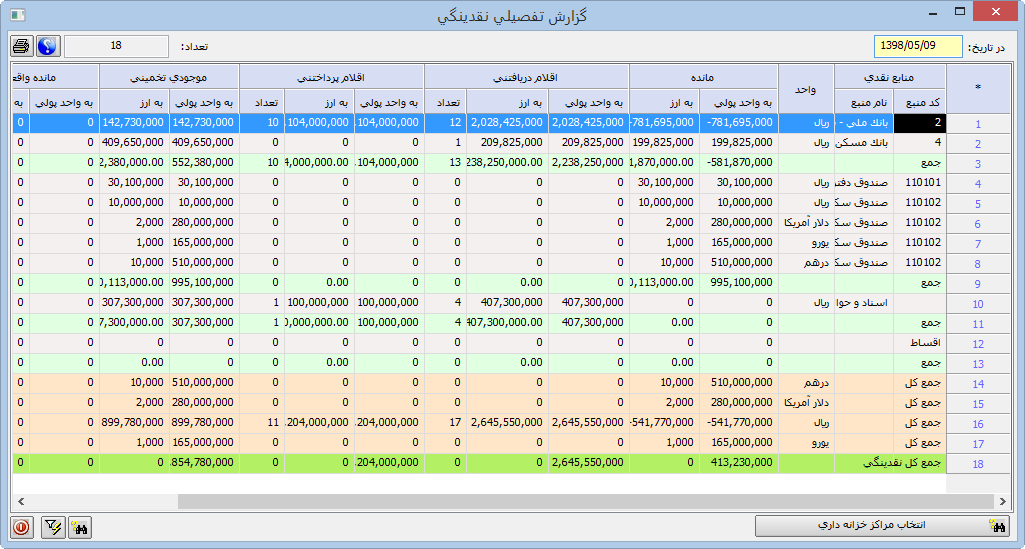Click the printer icon to print the report

[x=21, y=47]
